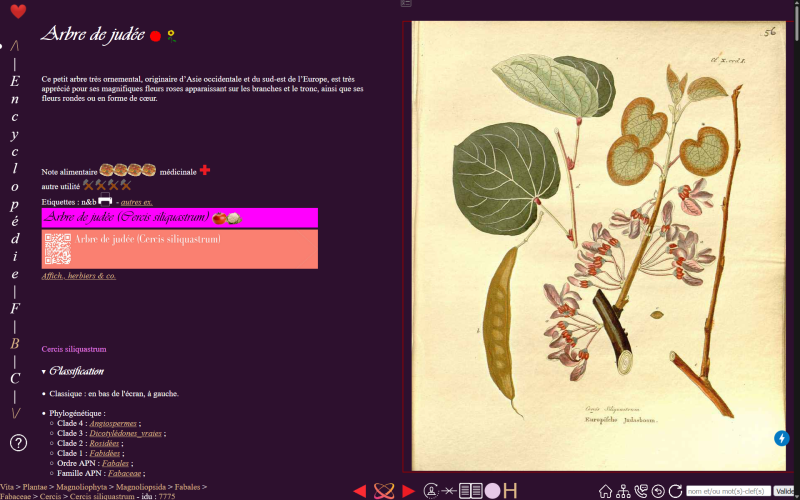Click the tomato and cauliflower icon
The image size is (800, 500).
pos(227,218)
